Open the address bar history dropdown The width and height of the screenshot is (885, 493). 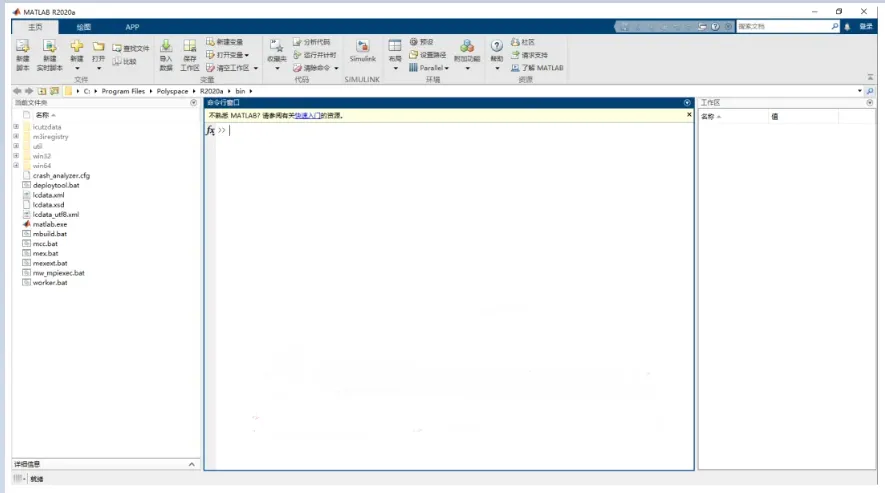860,91
